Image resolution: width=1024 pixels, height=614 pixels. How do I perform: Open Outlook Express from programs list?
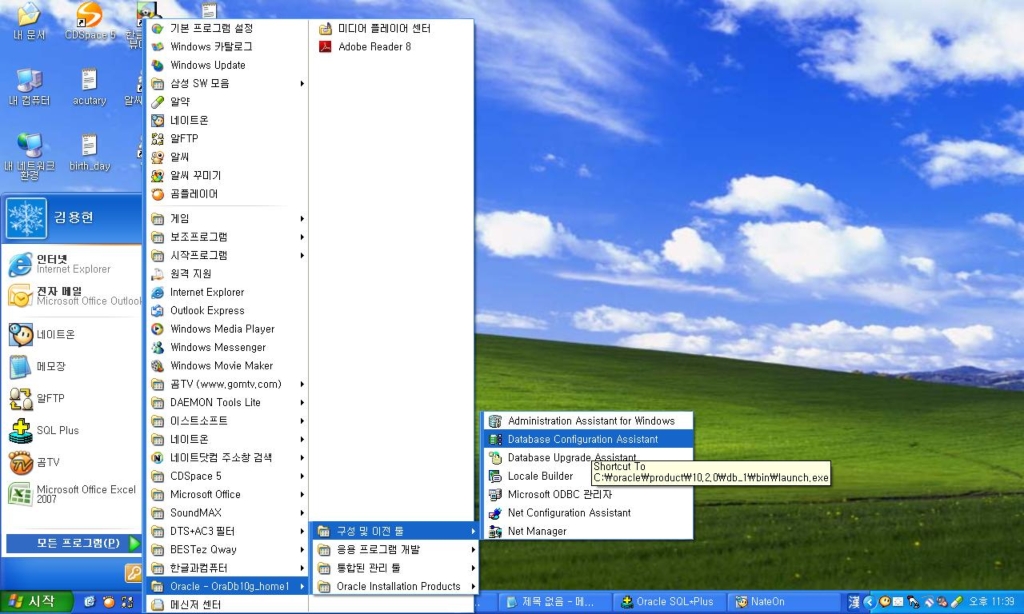click(x=226, y=311)
